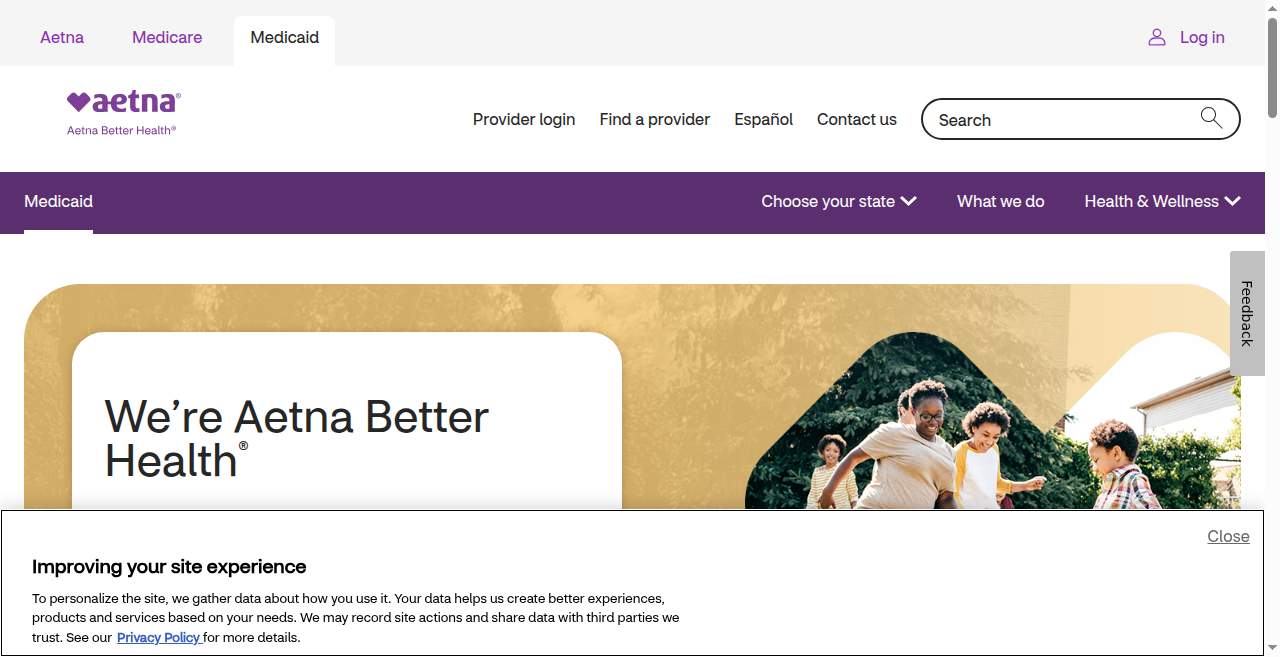1280x657 pixels.
Task: Open the Privacy Policy link
Action: coord(159,637)
